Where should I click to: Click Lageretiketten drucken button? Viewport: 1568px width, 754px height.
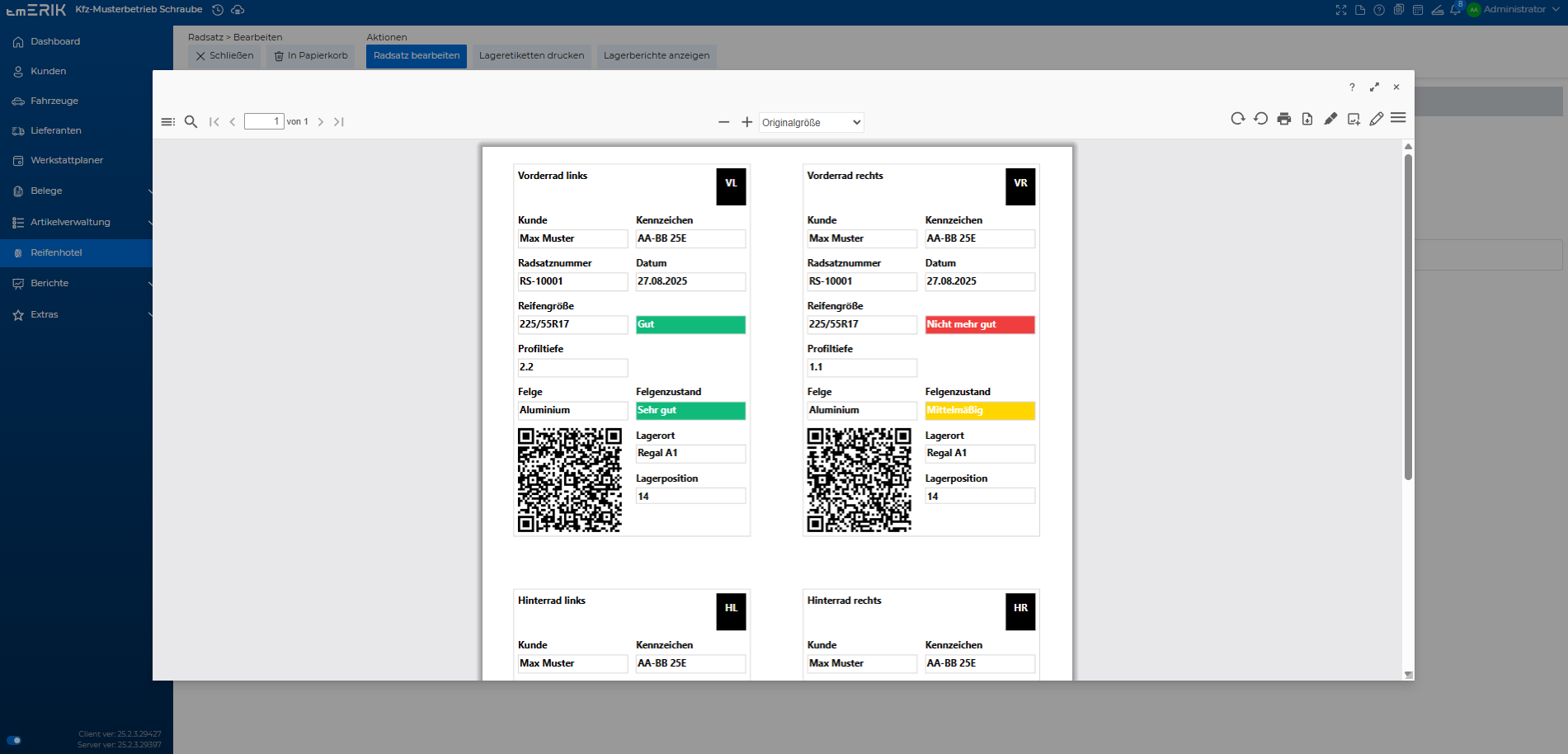[x=531, y=56]
